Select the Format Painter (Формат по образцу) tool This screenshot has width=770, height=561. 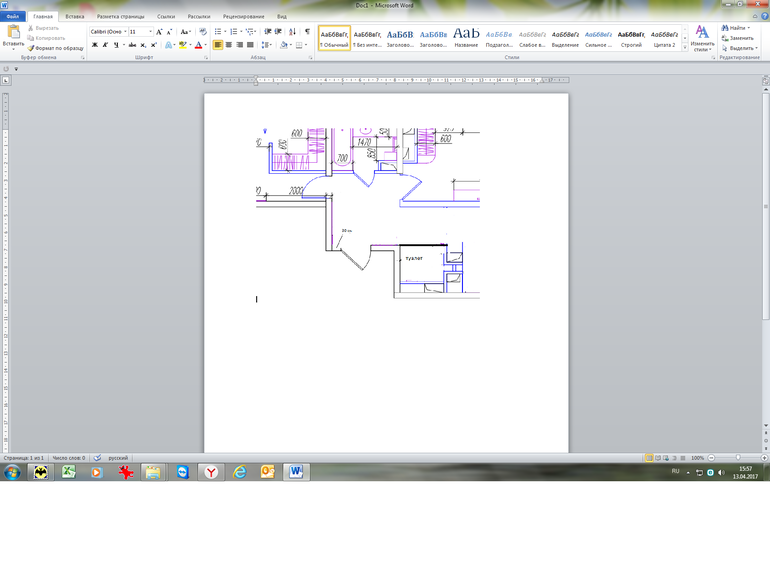[56, 47]
